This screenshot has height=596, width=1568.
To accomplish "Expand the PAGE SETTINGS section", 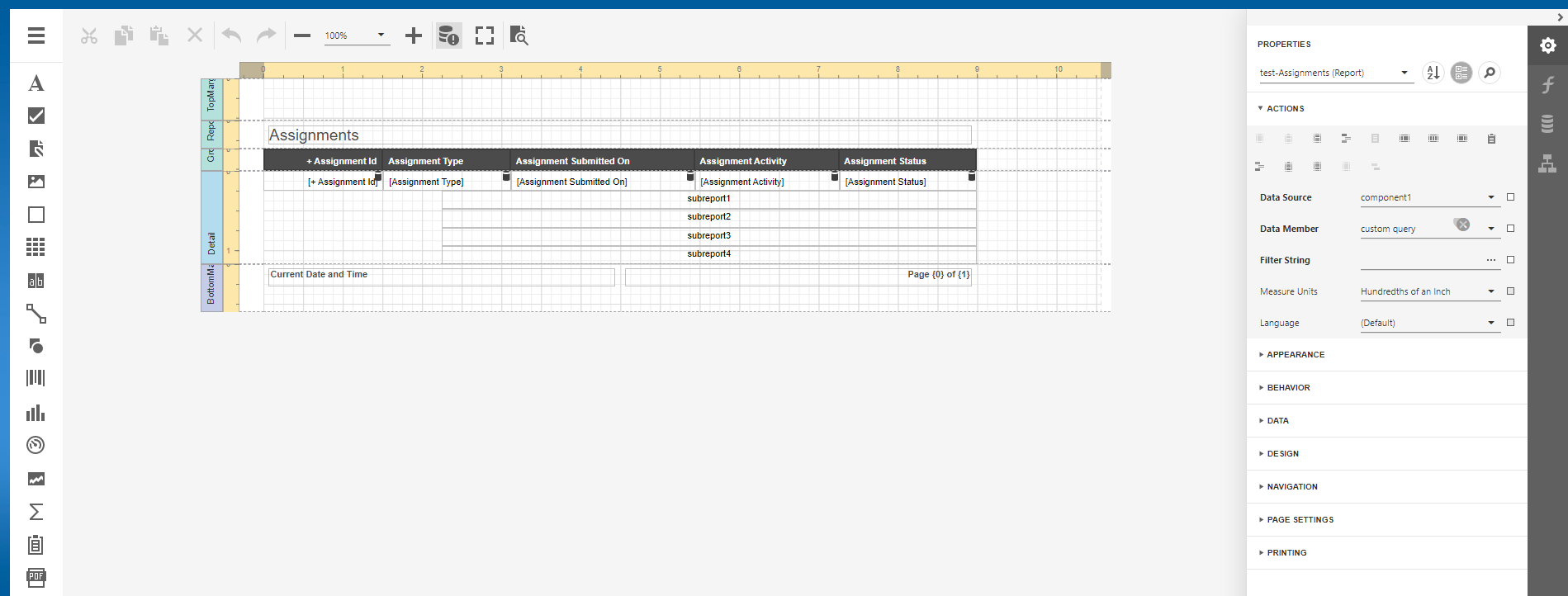I will click(x=1300, y=520).
